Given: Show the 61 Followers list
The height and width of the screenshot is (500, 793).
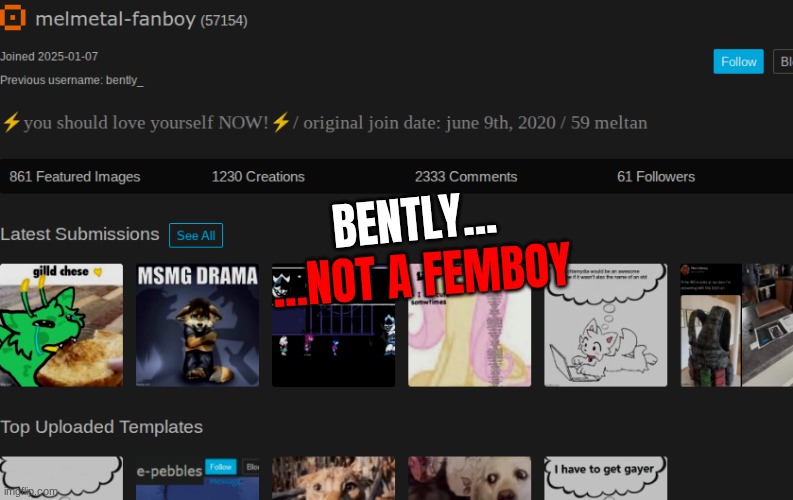Looking at the screenshot, I should pos(656,176).
